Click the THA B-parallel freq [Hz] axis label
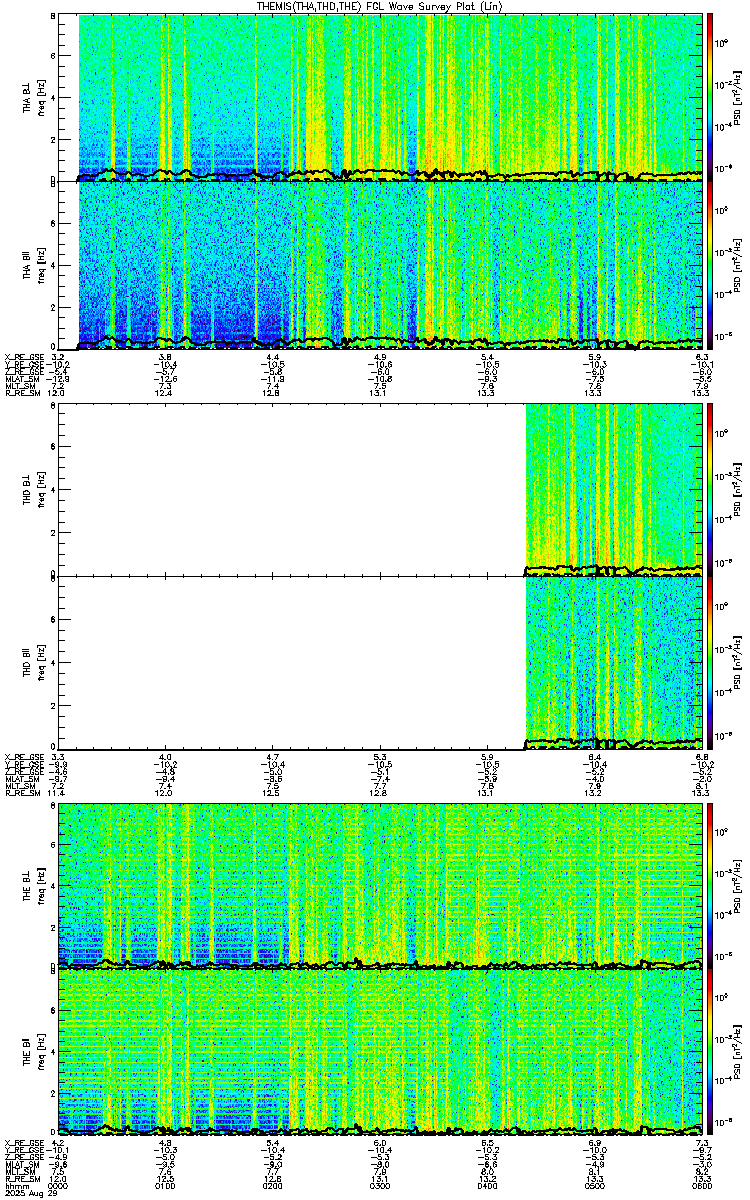The width and height of the screenshot is (750, 1200). point(40,266)
